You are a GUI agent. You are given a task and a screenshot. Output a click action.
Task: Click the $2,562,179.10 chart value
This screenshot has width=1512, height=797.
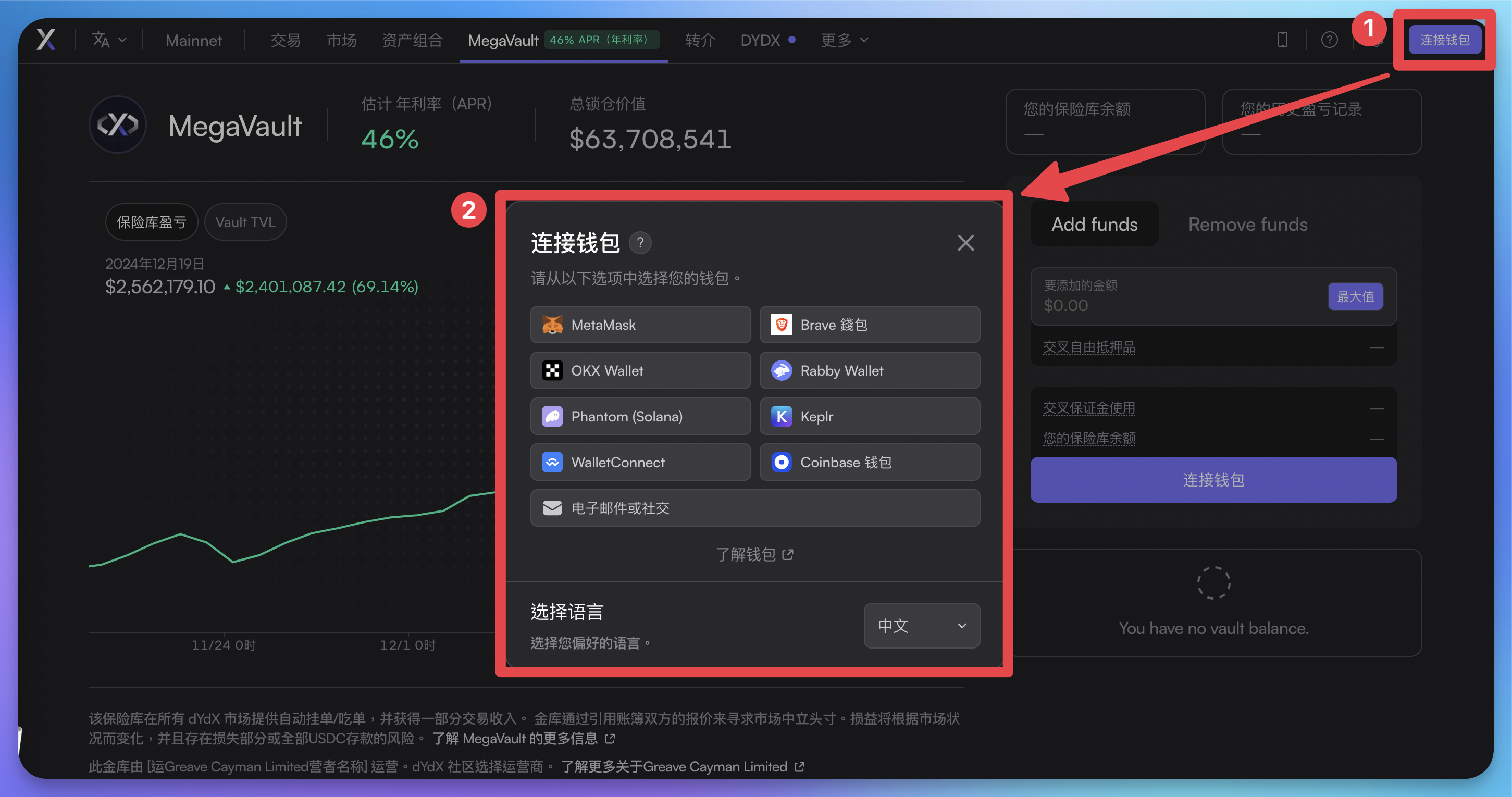pos(159,287)
